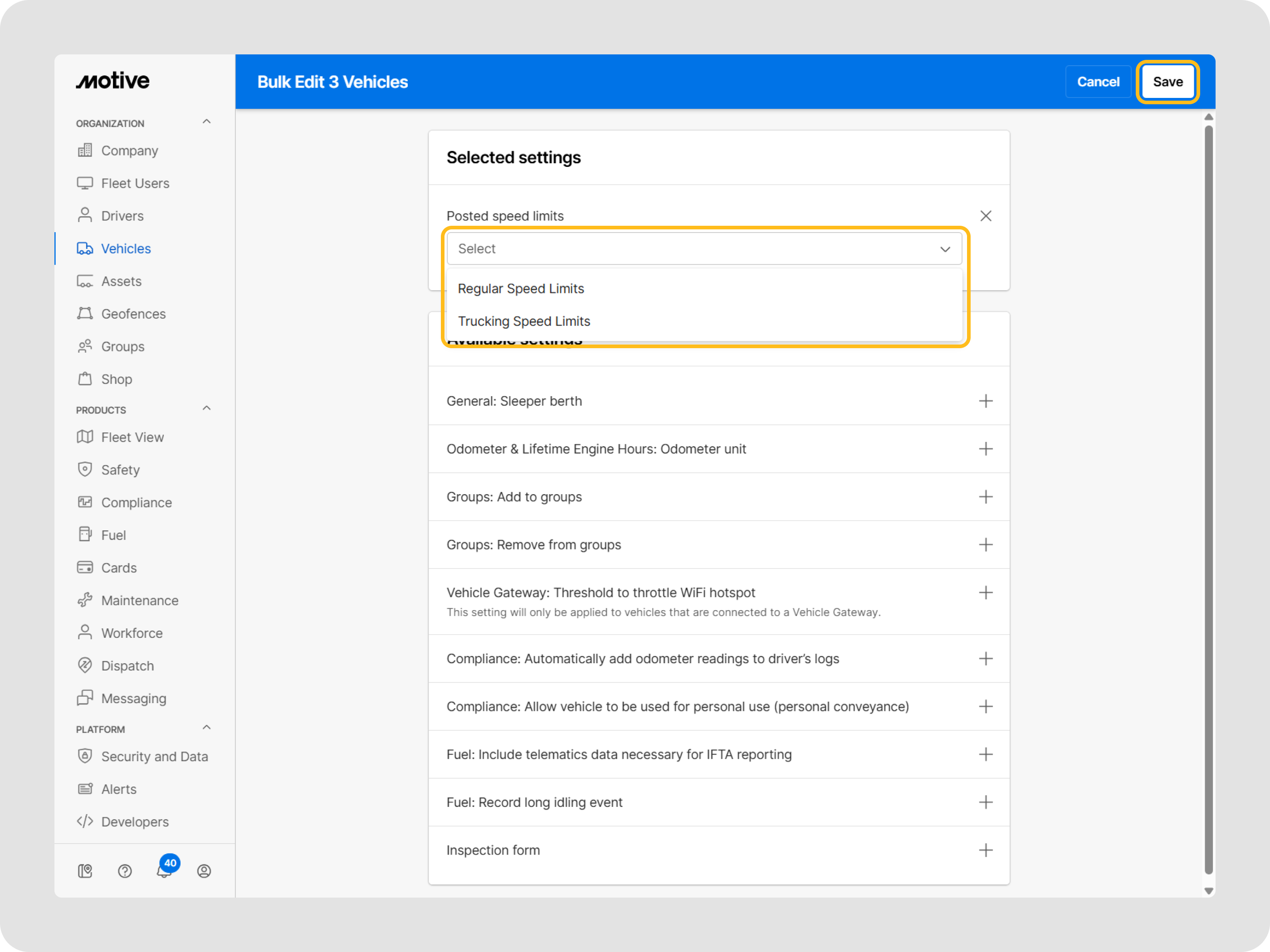Click the map book icon in sidebar footer

point(85,871)
